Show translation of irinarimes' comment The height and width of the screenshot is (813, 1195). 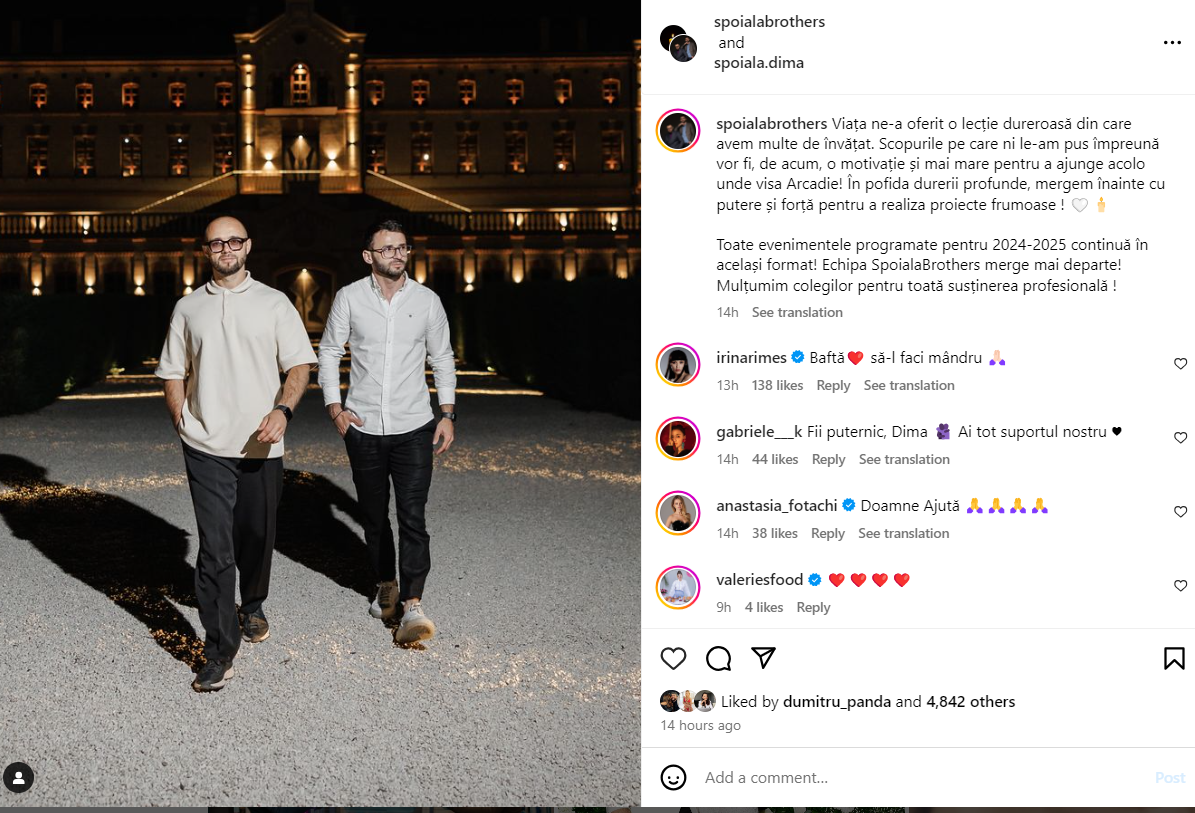[x=908, y=386]
